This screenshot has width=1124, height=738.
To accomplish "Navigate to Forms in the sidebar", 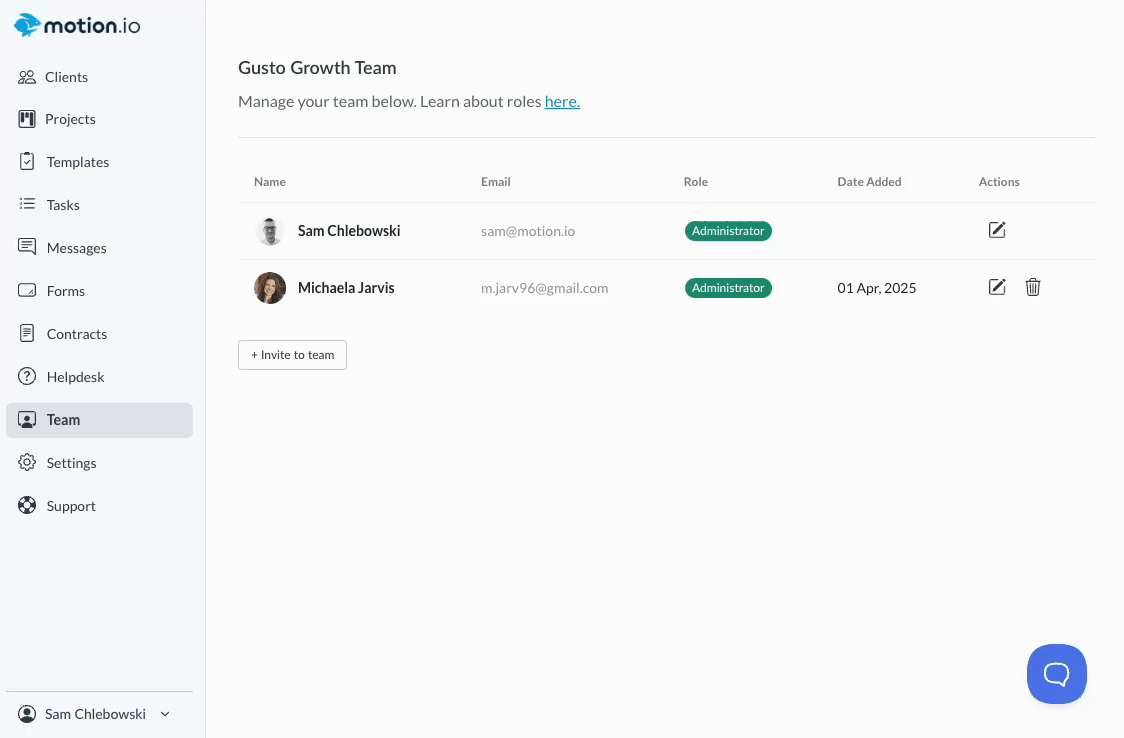I will (x=66, y=291).
